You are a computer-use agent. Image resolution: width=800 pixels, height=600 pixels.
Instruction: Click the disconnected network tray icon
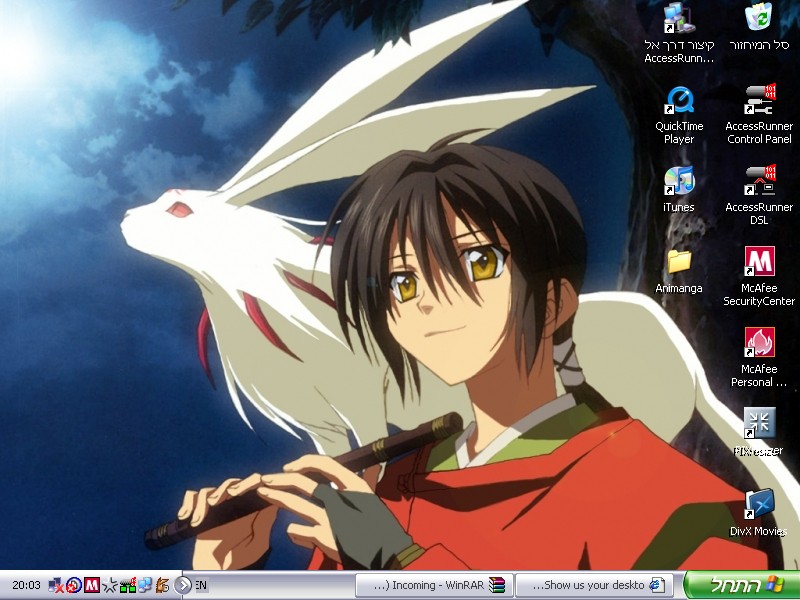point(56,585)
